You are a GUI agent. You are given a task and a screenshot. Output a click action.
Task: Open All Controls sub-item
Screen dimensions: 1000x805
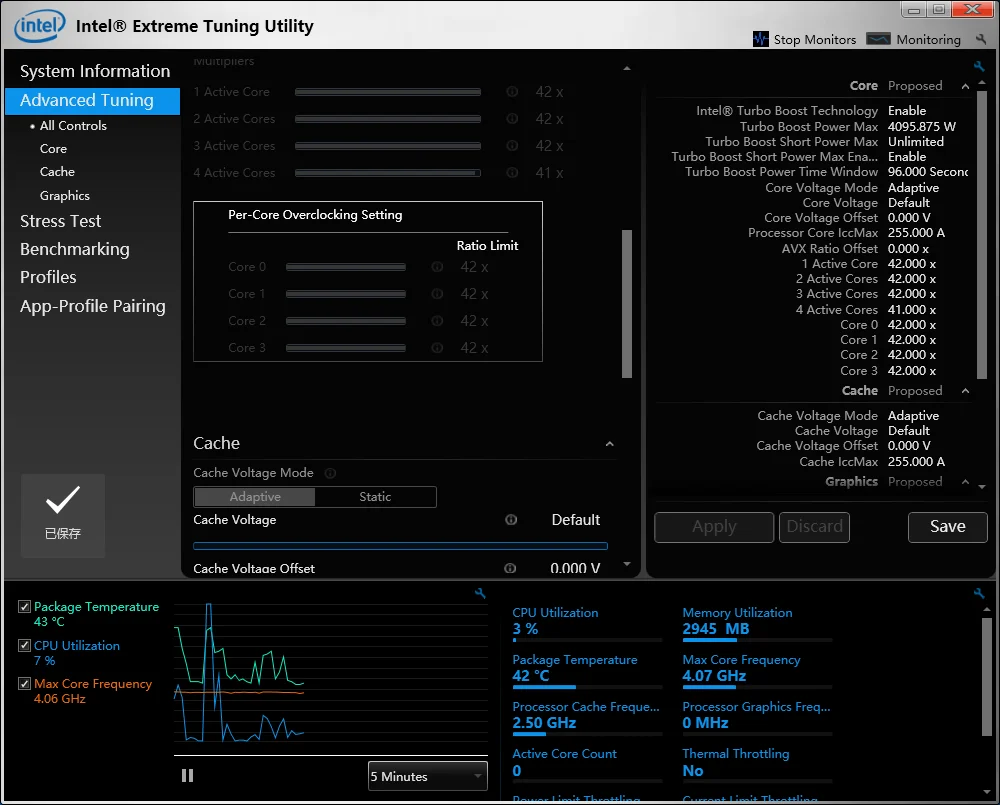point(73,126)
